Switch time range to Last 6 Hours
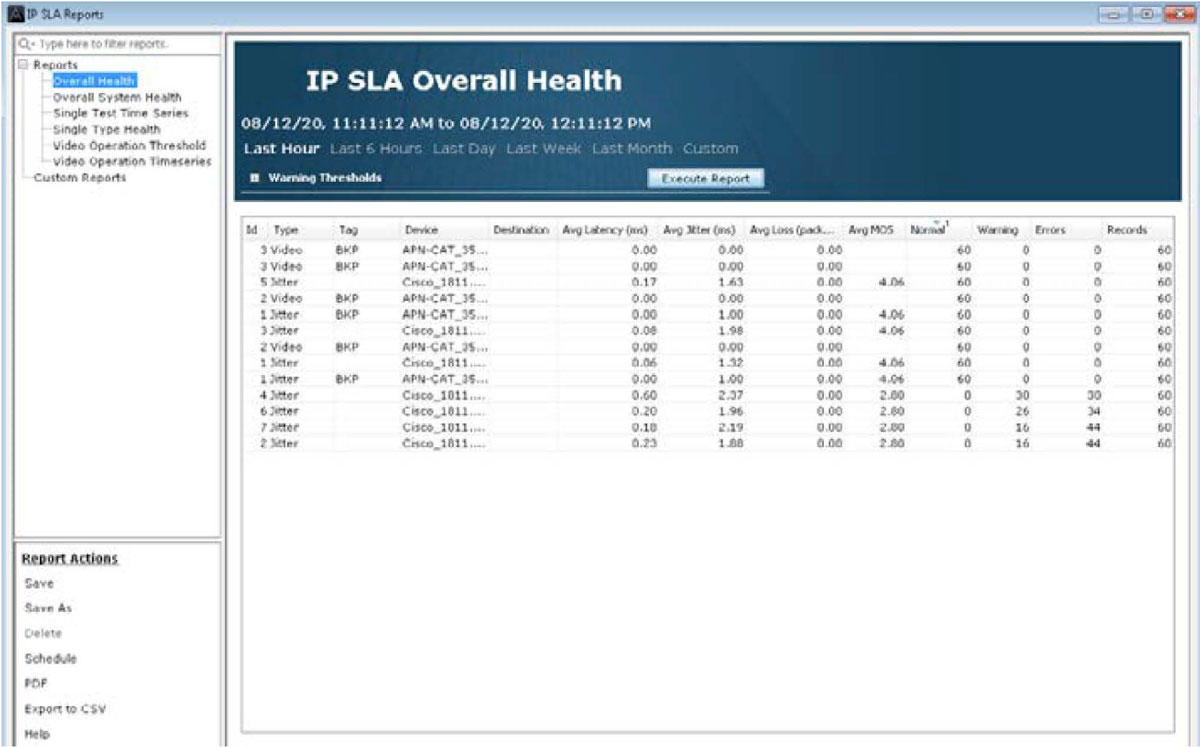The image size is (1200, 747). [375, 148]
